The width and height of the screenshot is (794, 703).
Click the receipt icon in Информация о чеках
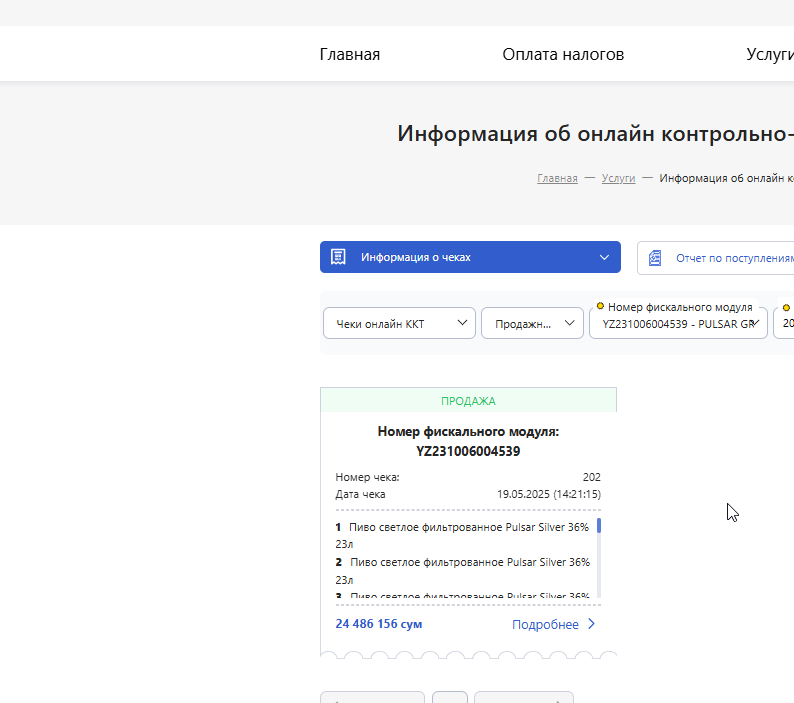click(338, 257)
